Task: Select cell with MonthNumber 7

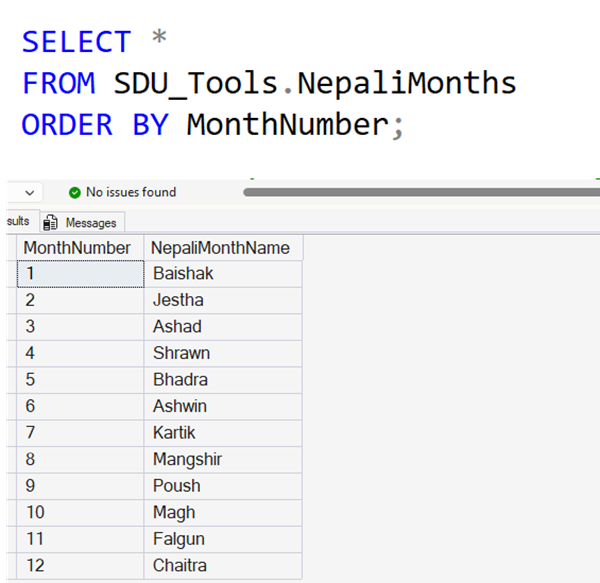Action: point(80,433)
